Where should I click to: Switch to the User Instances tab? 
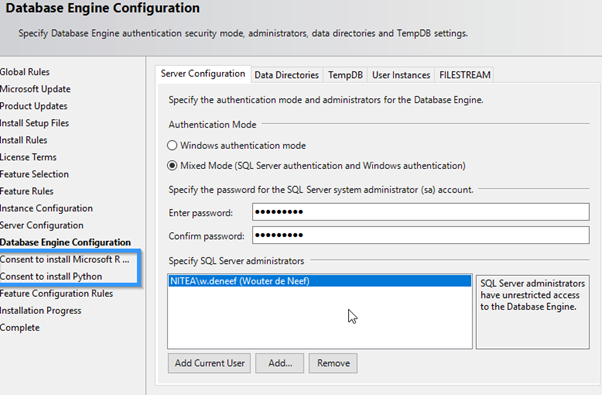(x=401, y=75)
